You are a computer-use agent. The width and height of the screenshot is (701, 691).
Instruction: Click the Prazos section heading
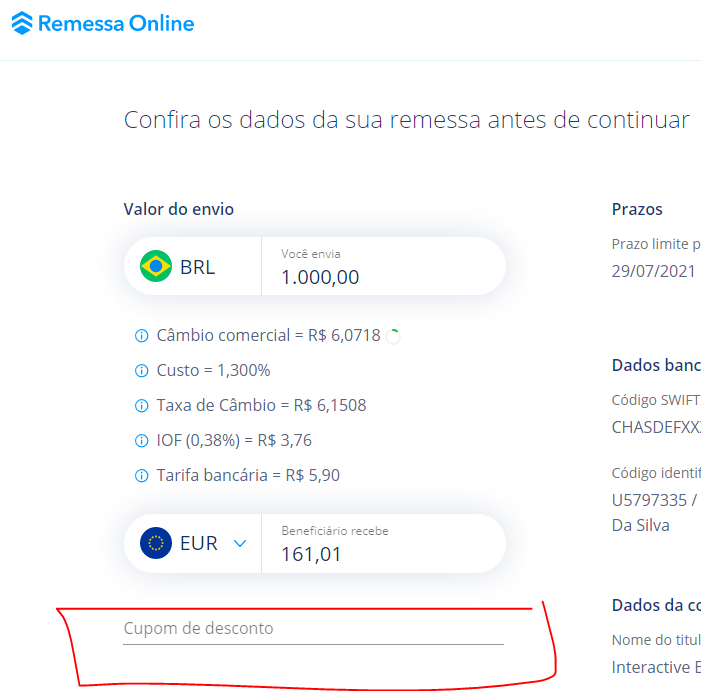click(x=637, y=209)
